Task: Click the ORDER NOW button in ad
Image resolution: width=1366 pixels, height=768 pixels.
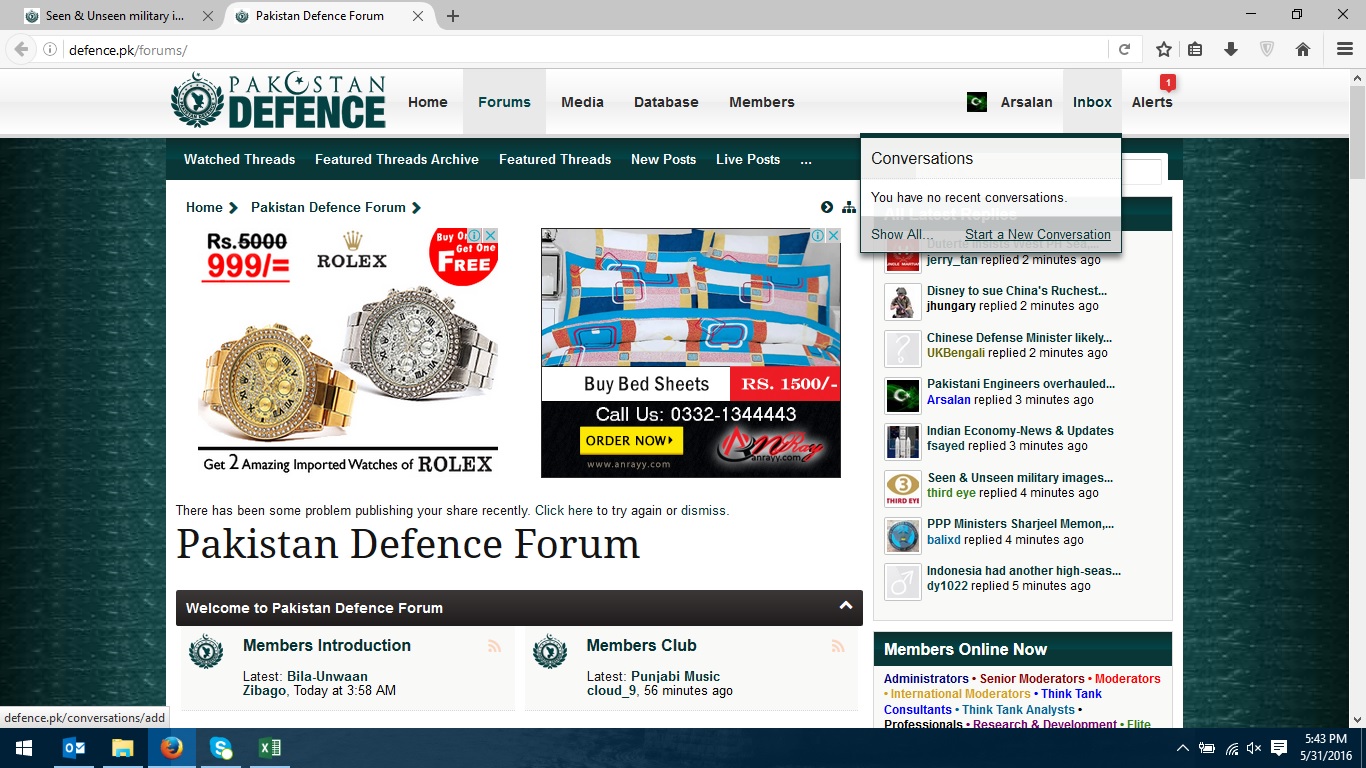Action: pos(631,440)
